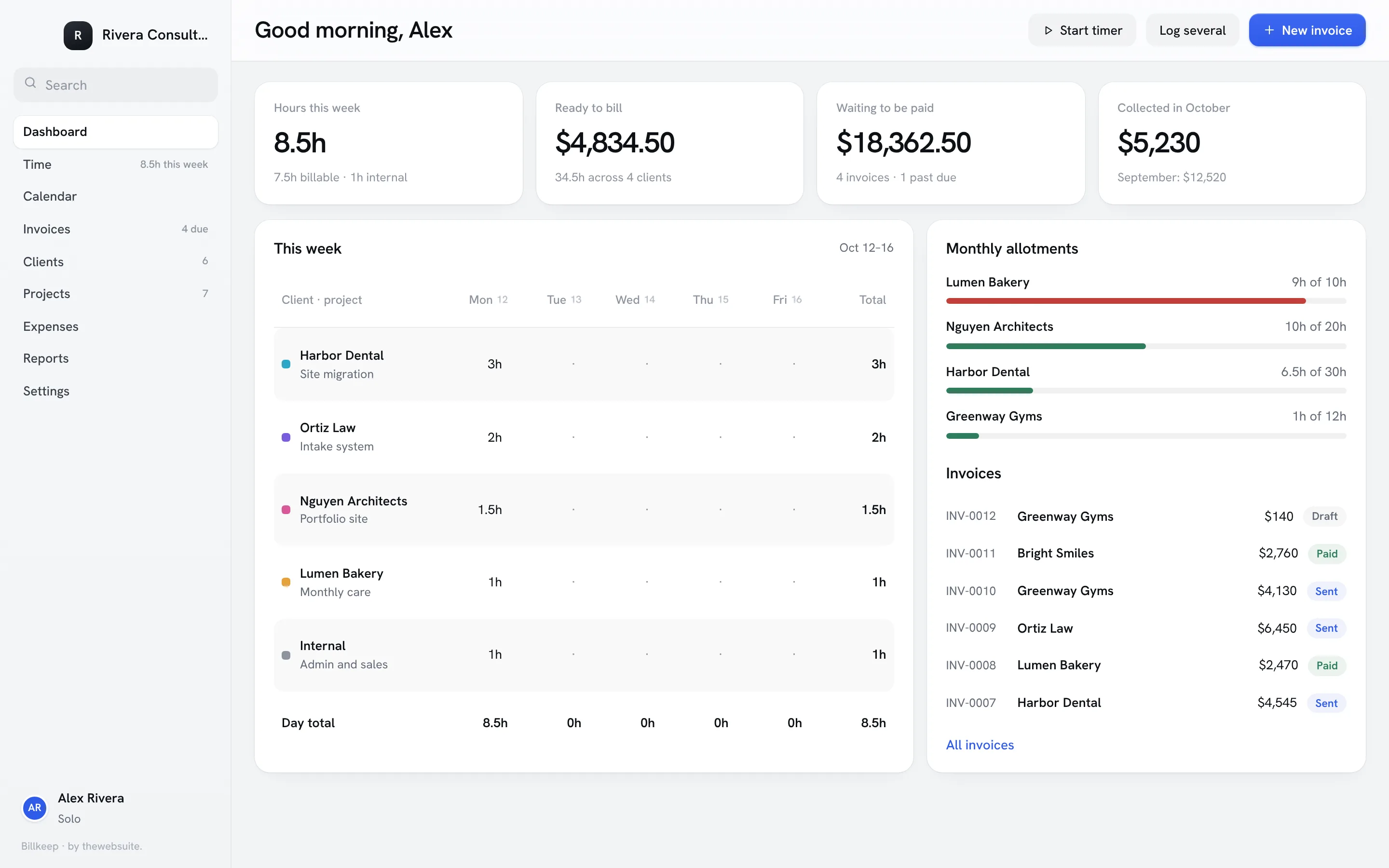Focus the Search field
The width and height of the screenshot is (1389, 868).
click(x=115, y=85)
